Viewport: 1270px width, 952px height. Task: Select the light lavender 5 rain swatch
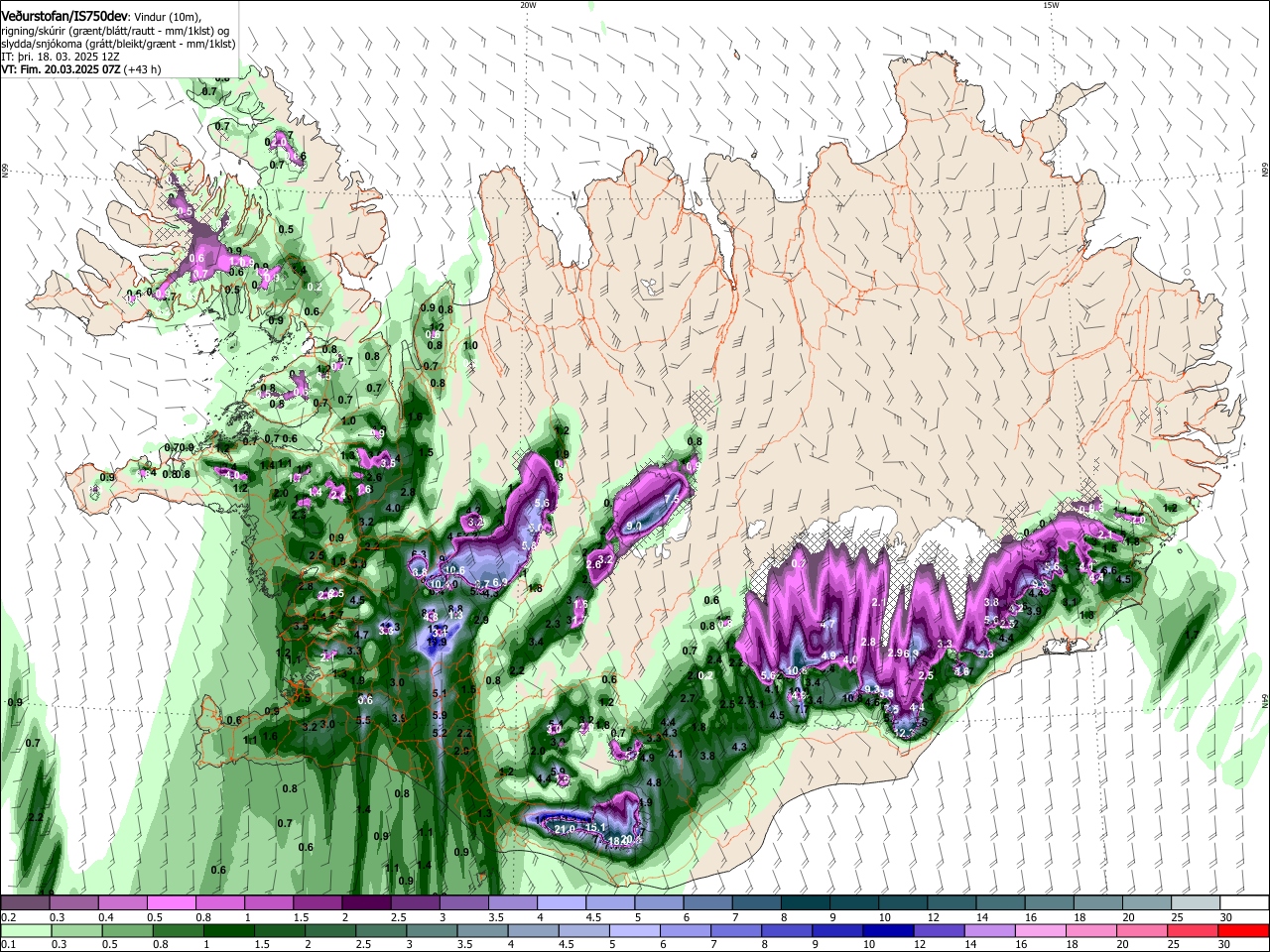pos(634,930)
